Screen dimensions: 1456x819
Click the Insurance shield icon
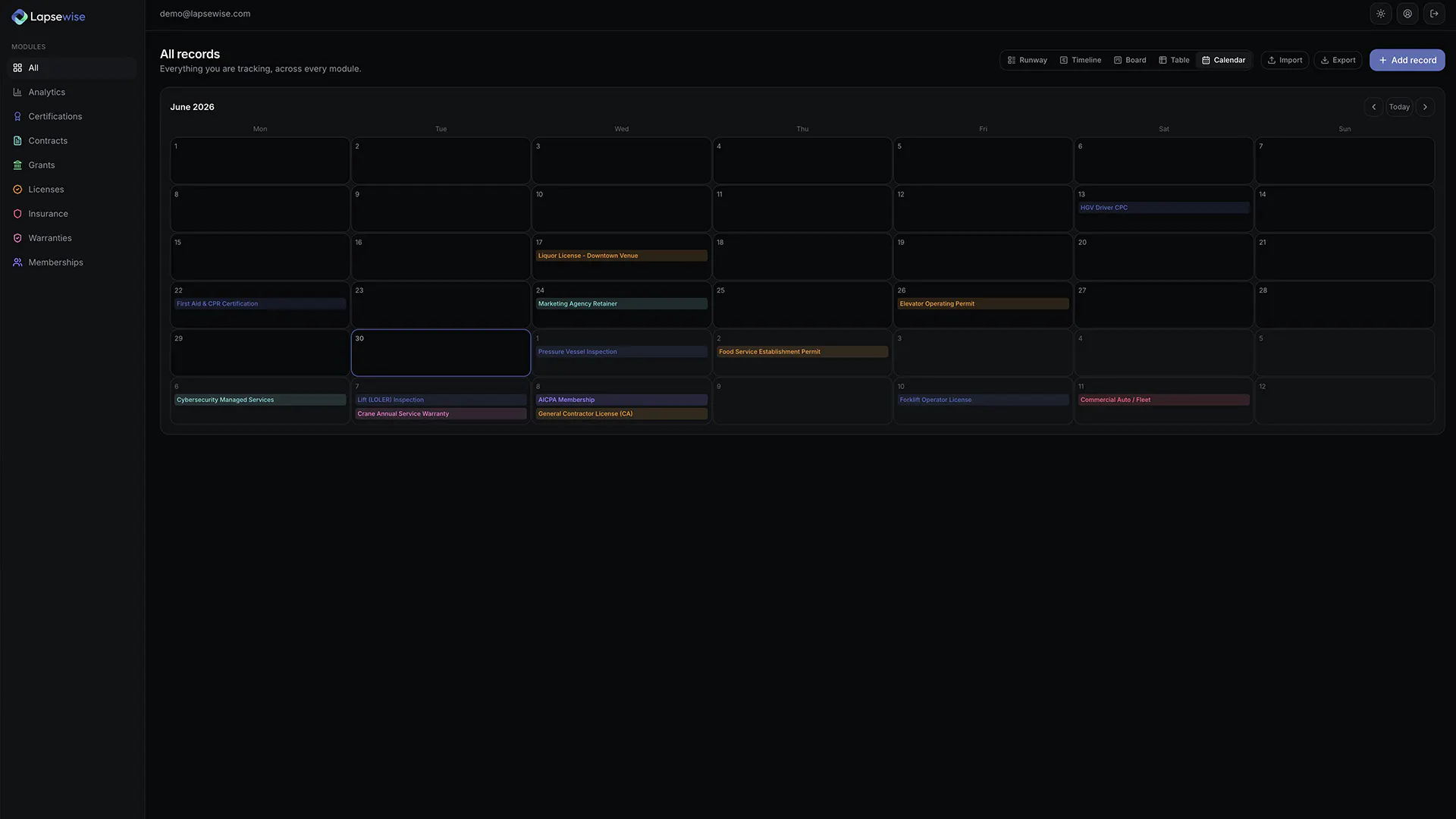pos(17,214)
